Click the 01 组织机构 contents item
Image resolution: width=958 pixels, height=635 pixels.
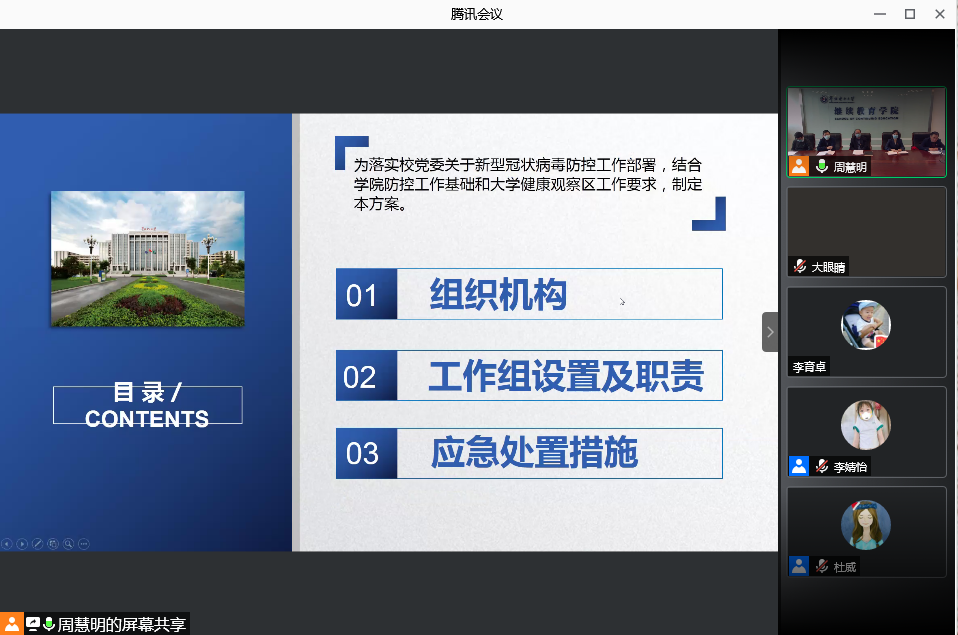(x=529, y=294)
